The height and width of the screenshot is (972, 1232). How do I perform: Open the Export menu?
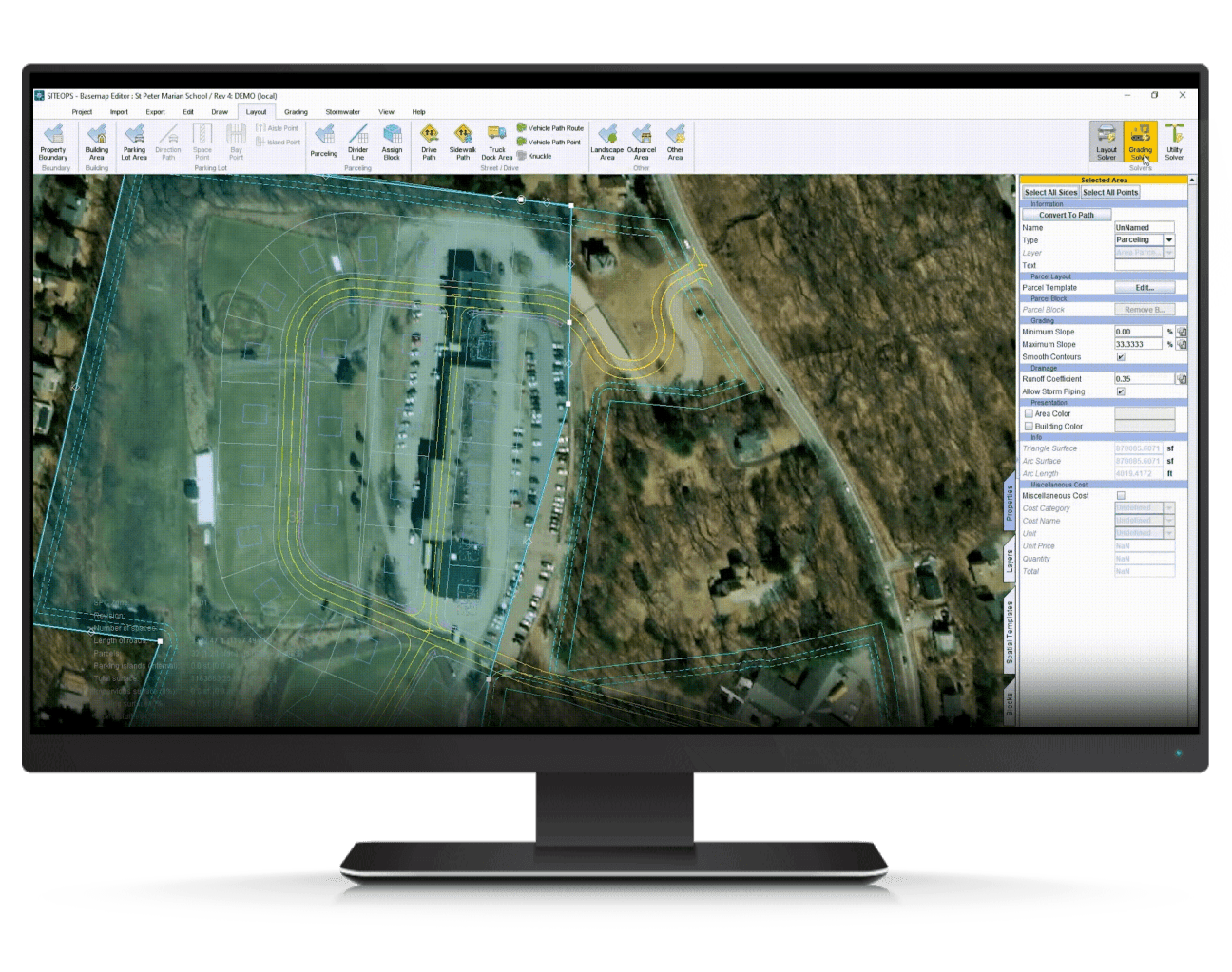click(156, 112)
